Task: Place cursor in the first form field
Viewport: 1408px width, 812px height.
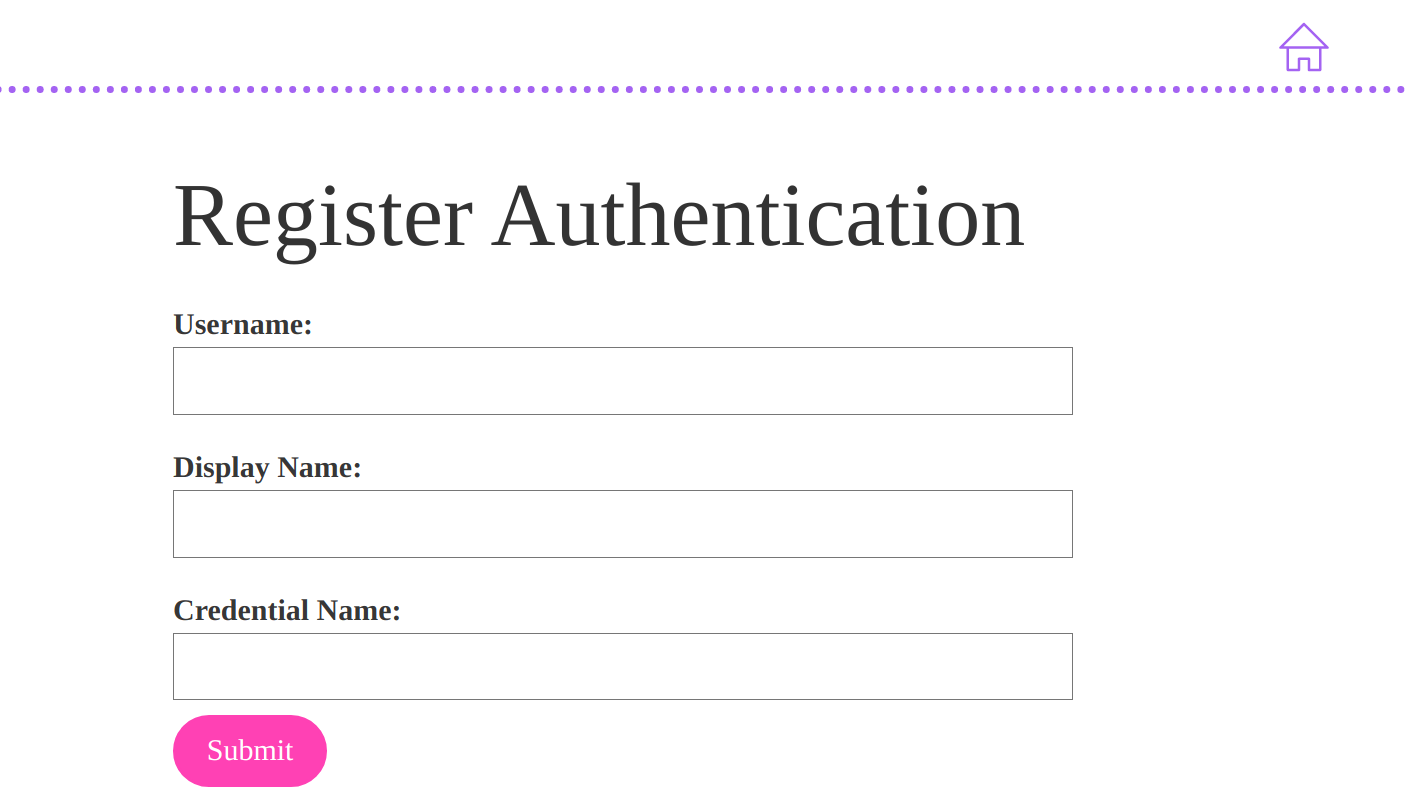Action: [622, 381]
